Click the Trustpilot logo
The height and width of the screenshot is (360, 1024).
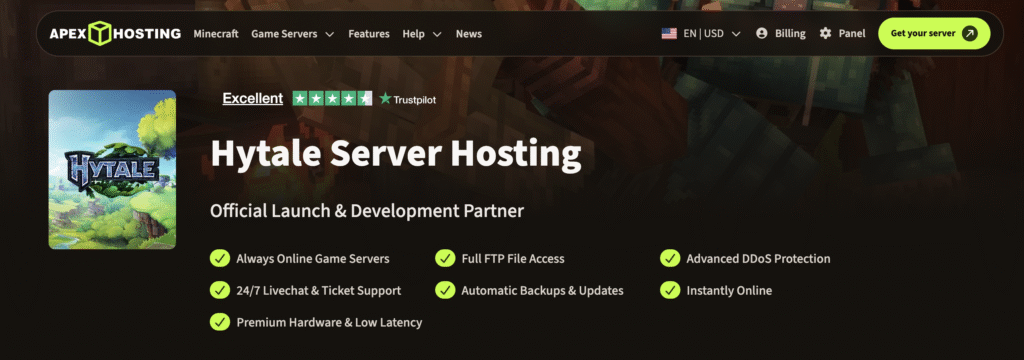408,99
